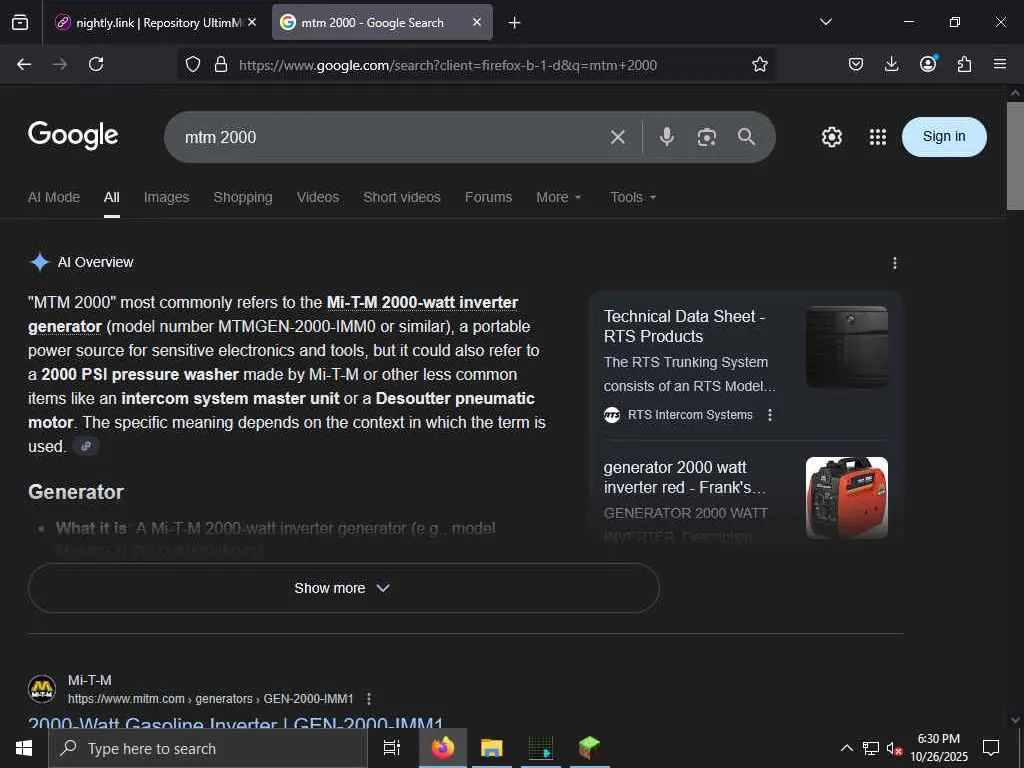1024x768 pixels.
Task: Start Google voice search microphone
Action: (667, 136)
